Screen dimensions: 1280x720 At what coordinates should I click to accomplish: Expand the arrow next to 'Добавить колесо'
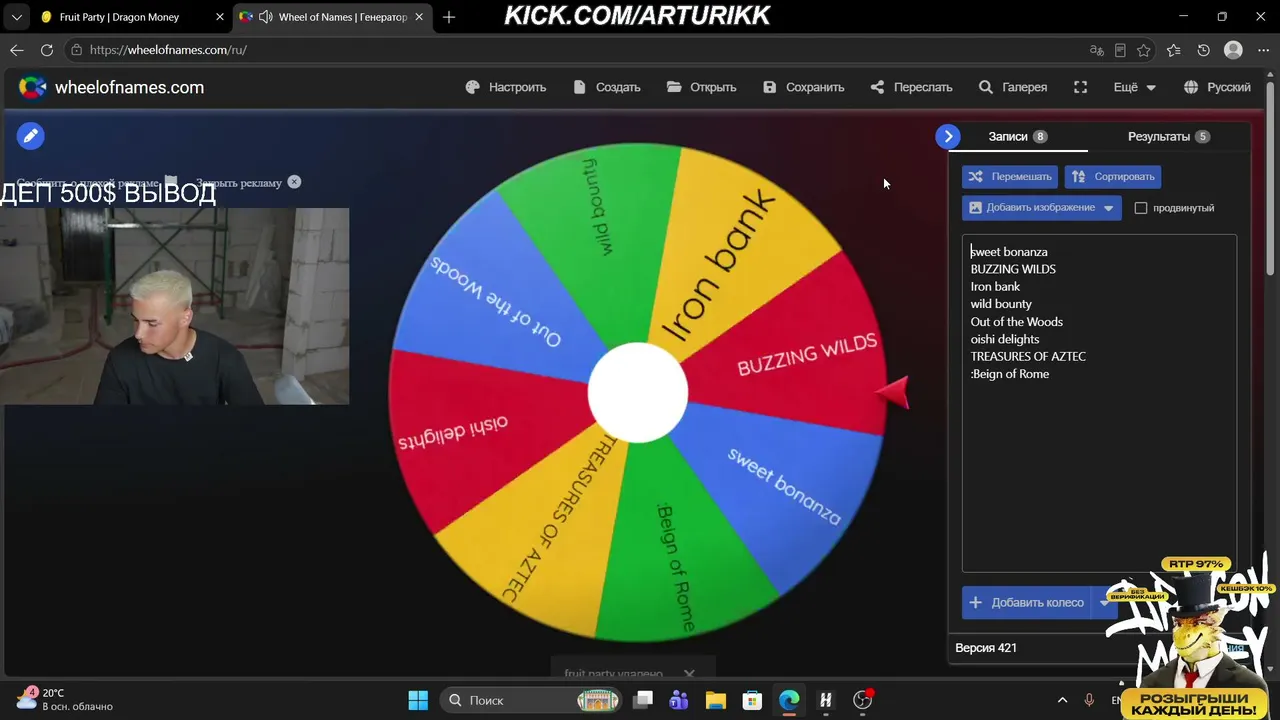tap(1105, 603)
